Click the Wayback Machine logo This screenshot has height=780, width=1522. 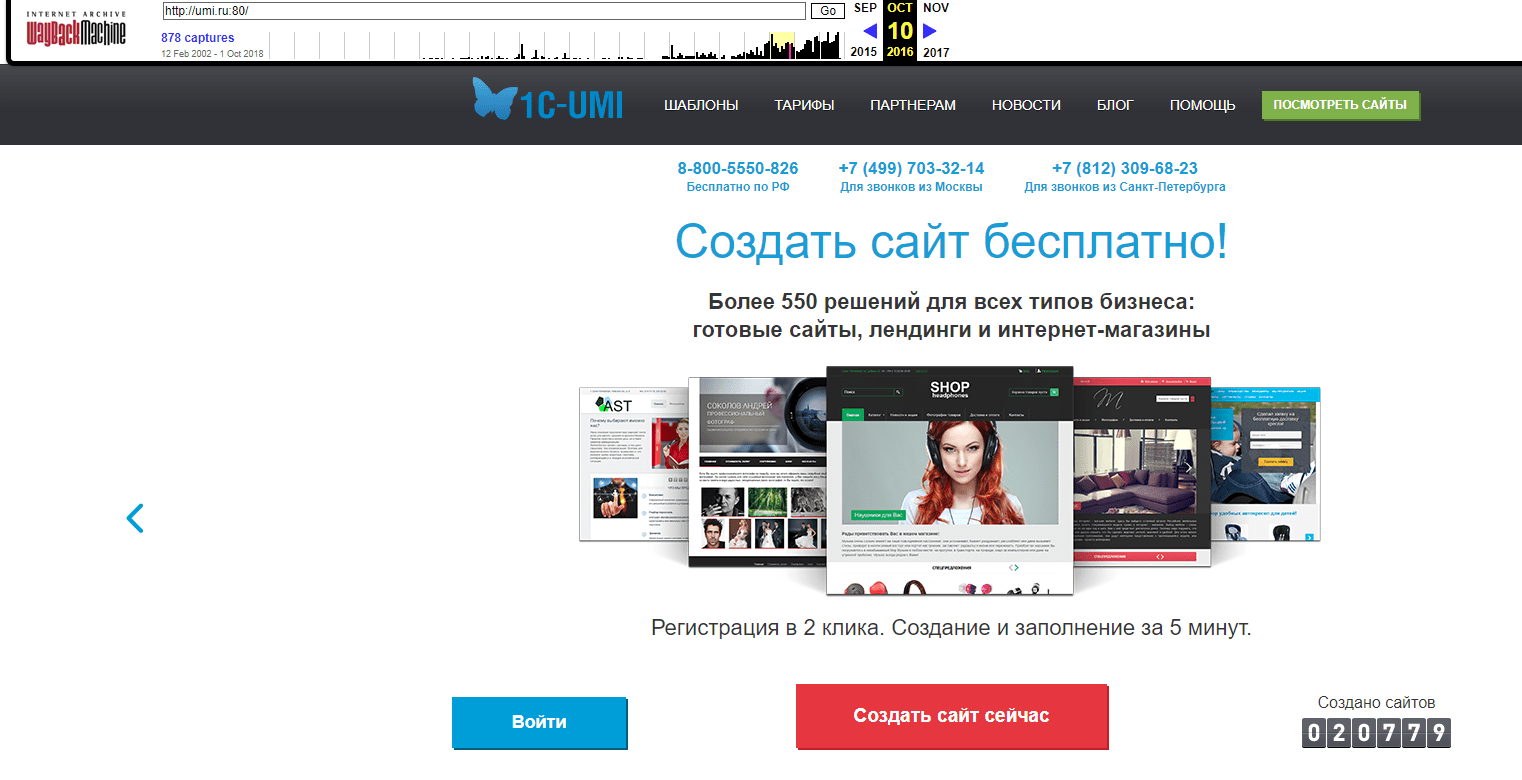tap(76, 30)
